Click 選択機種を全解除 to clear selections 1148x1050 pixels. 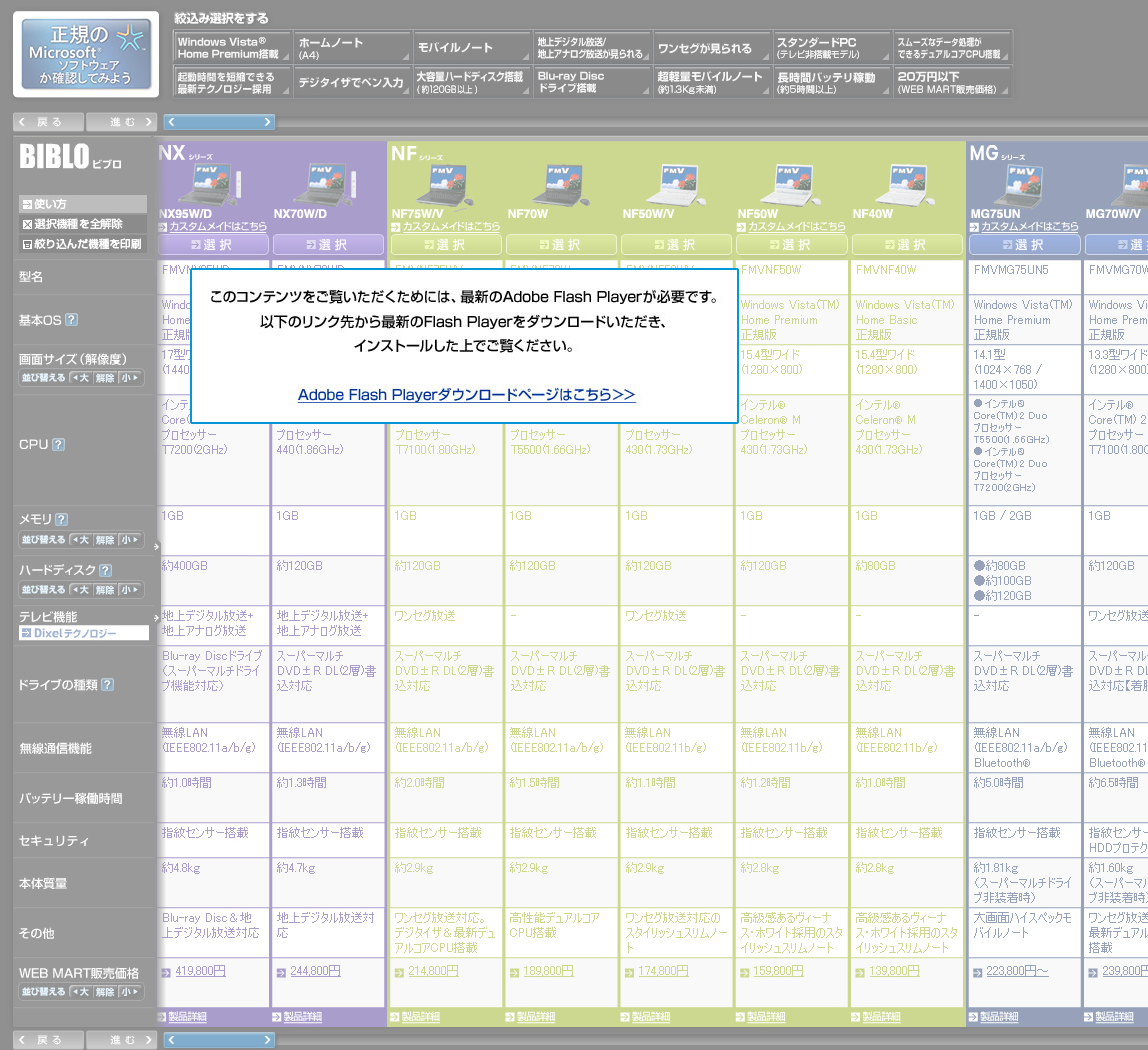click(82, 224)
